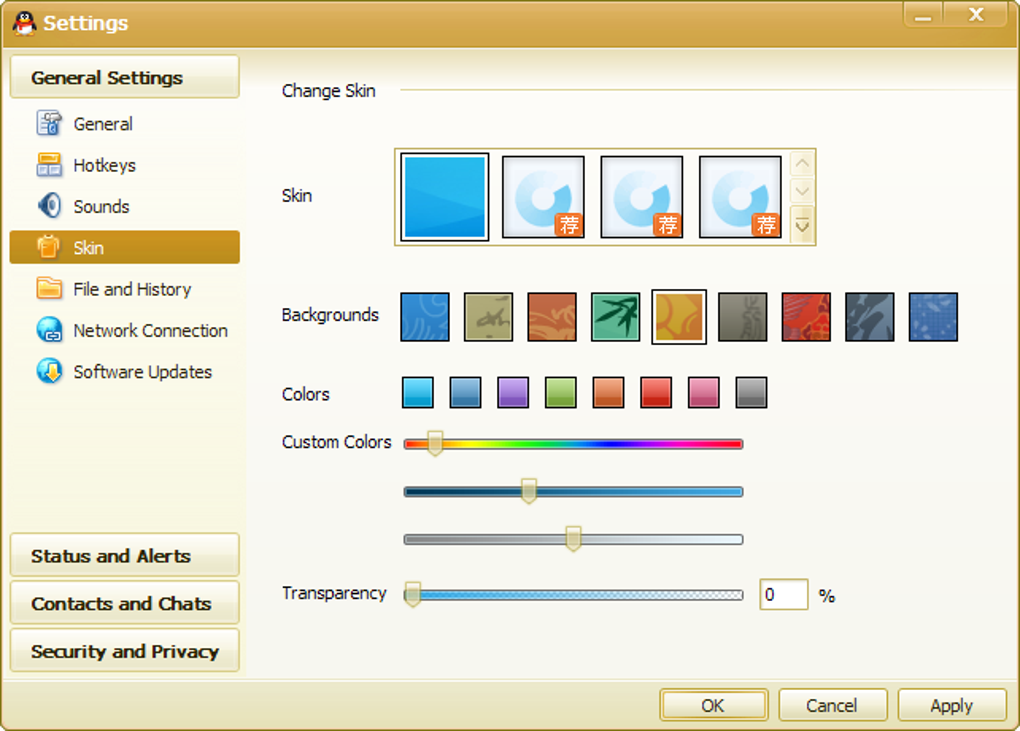Click the rainbow hue slider bar

click(573, 444)
